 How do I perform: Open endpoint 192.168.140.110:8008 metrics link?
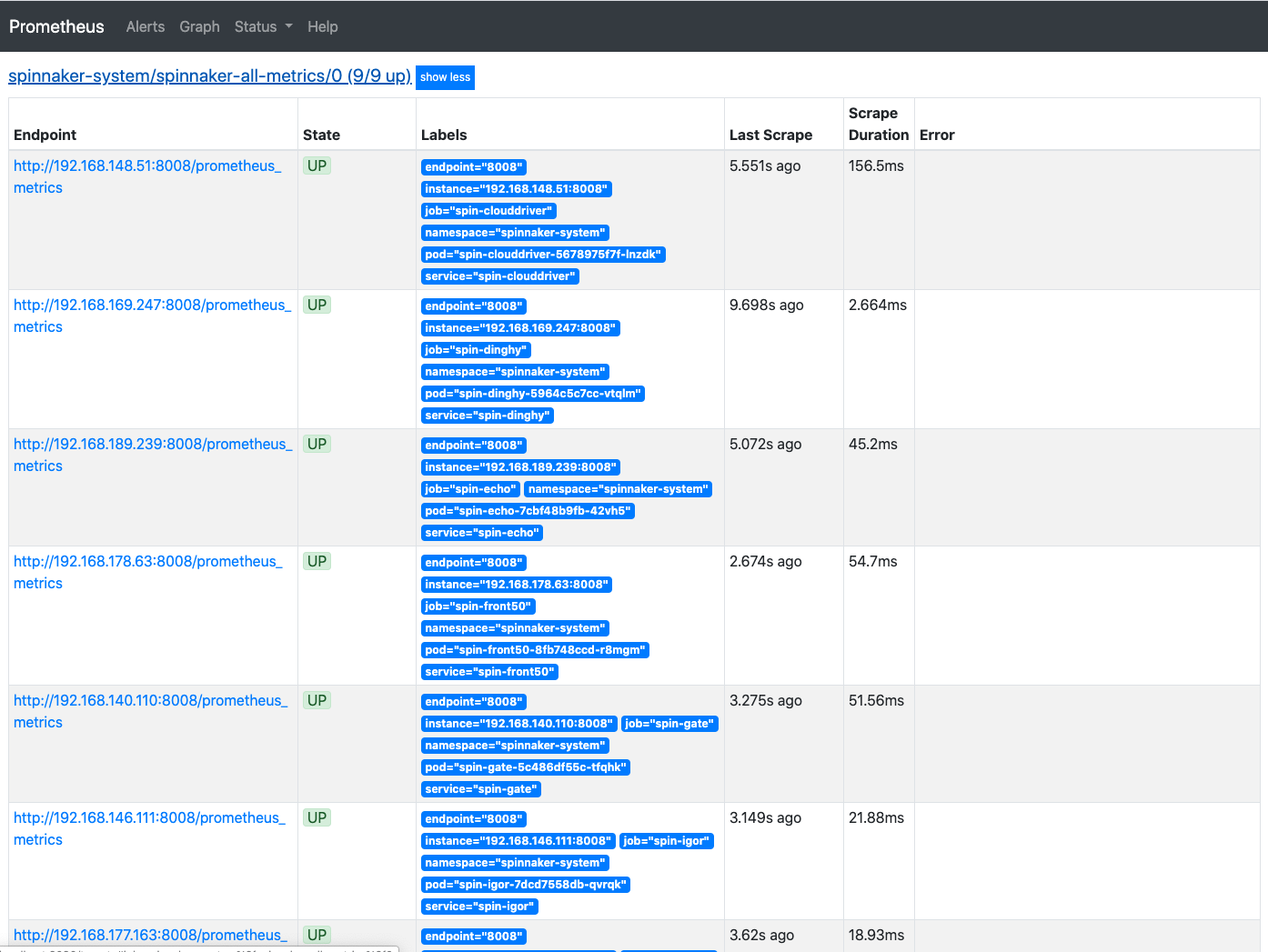[x=150, y=711]
